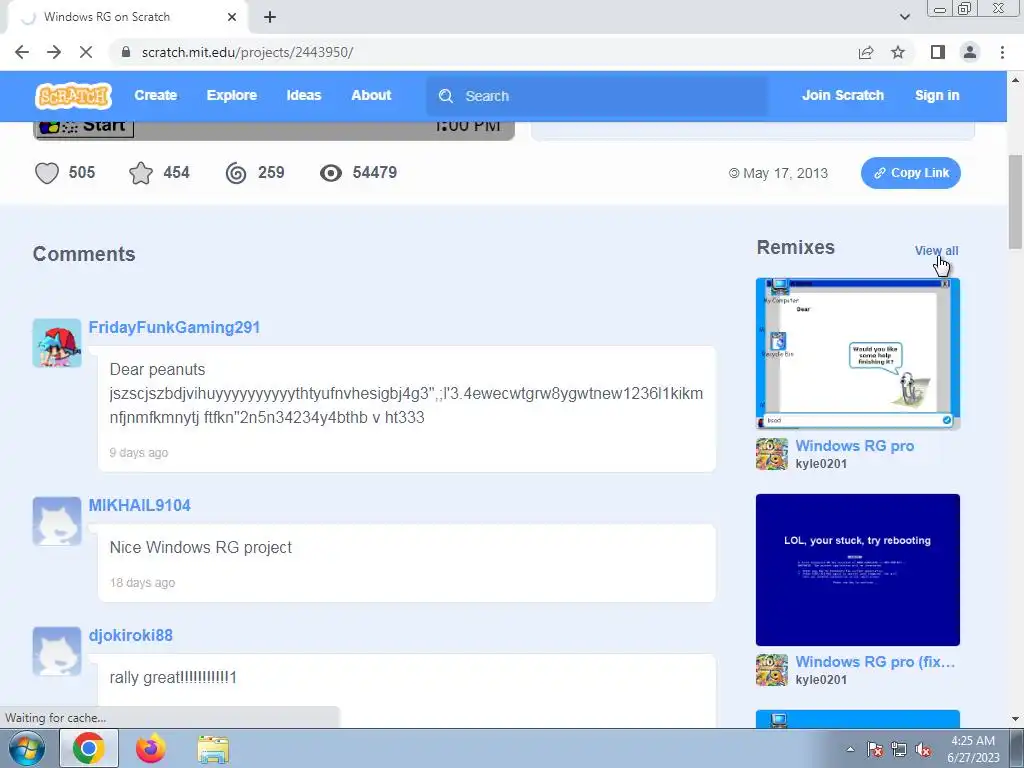Viewport: 1024px width, 768px height.
Task: Click the 9 days ago timestamp
Action: pyautogui.click(x=138, y=453)
